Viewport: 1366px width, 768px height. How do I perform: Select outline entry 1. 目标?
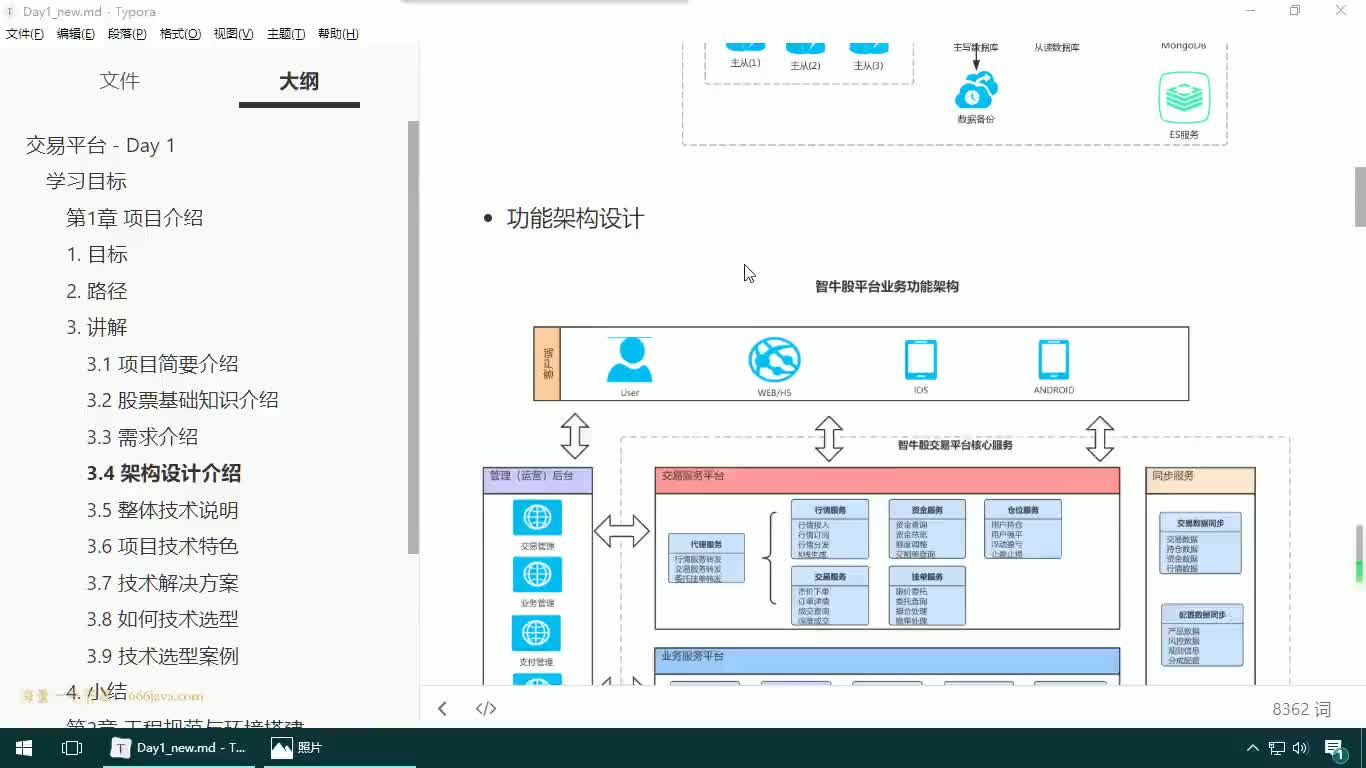coord(97,254)
